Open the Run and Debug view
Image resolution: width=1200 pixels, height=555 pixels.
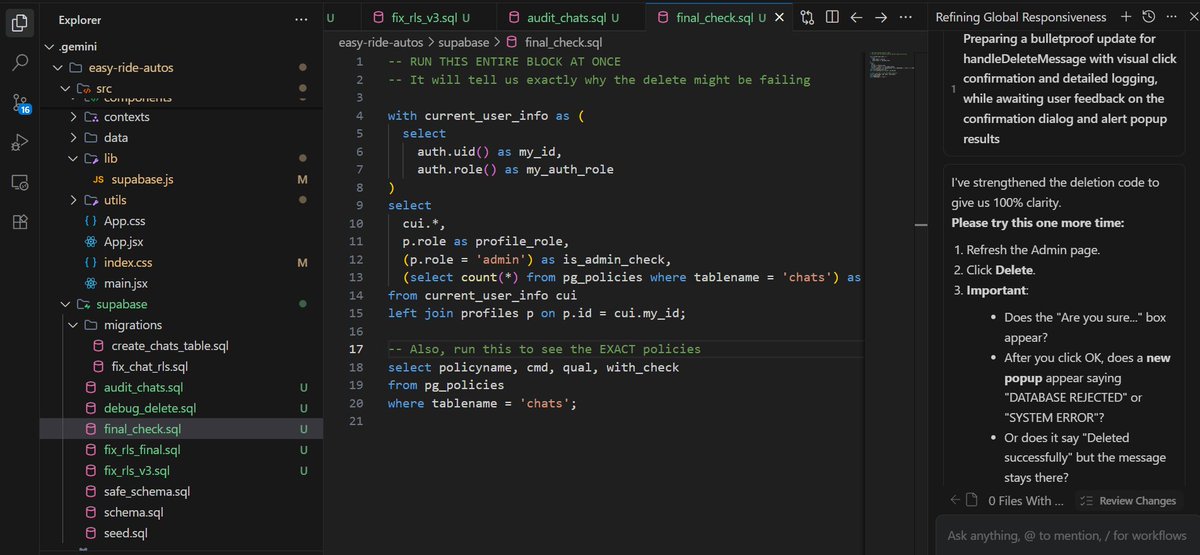[20, 143]
